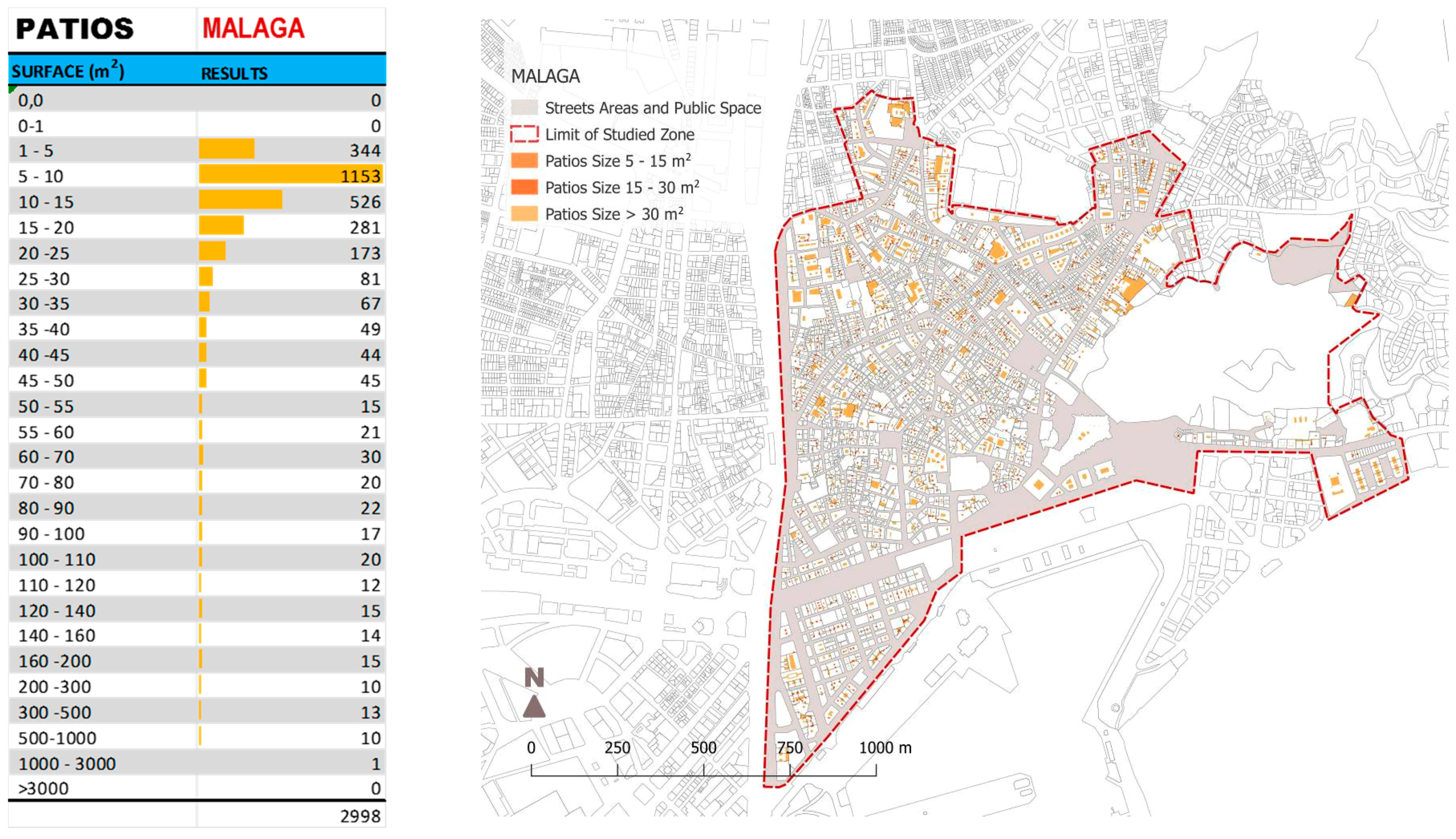Click the north arrow icon on the map
The height and width of the screenshot is (839, 1456).
(x=534, y=692)
